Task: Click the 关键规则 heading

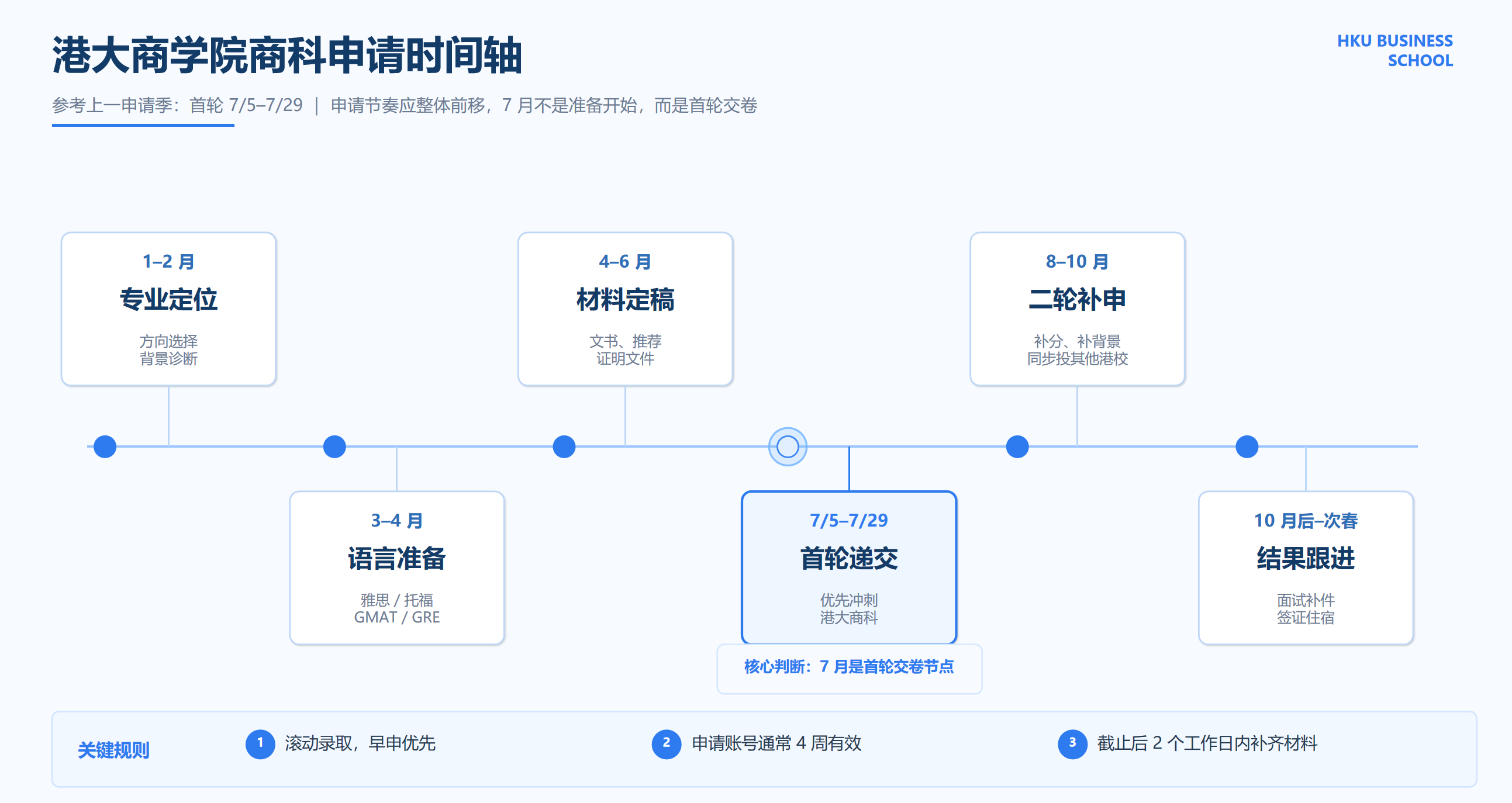Action: pyautogui.click(x=113, y=750)
